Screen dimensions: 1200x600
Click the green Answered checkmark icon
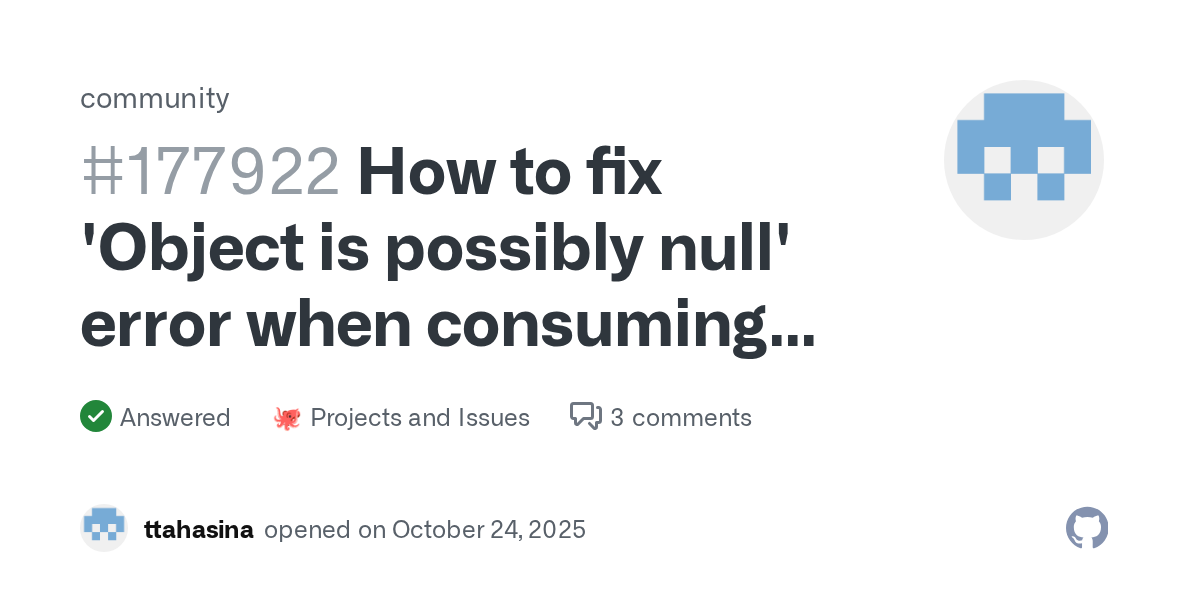95,416
